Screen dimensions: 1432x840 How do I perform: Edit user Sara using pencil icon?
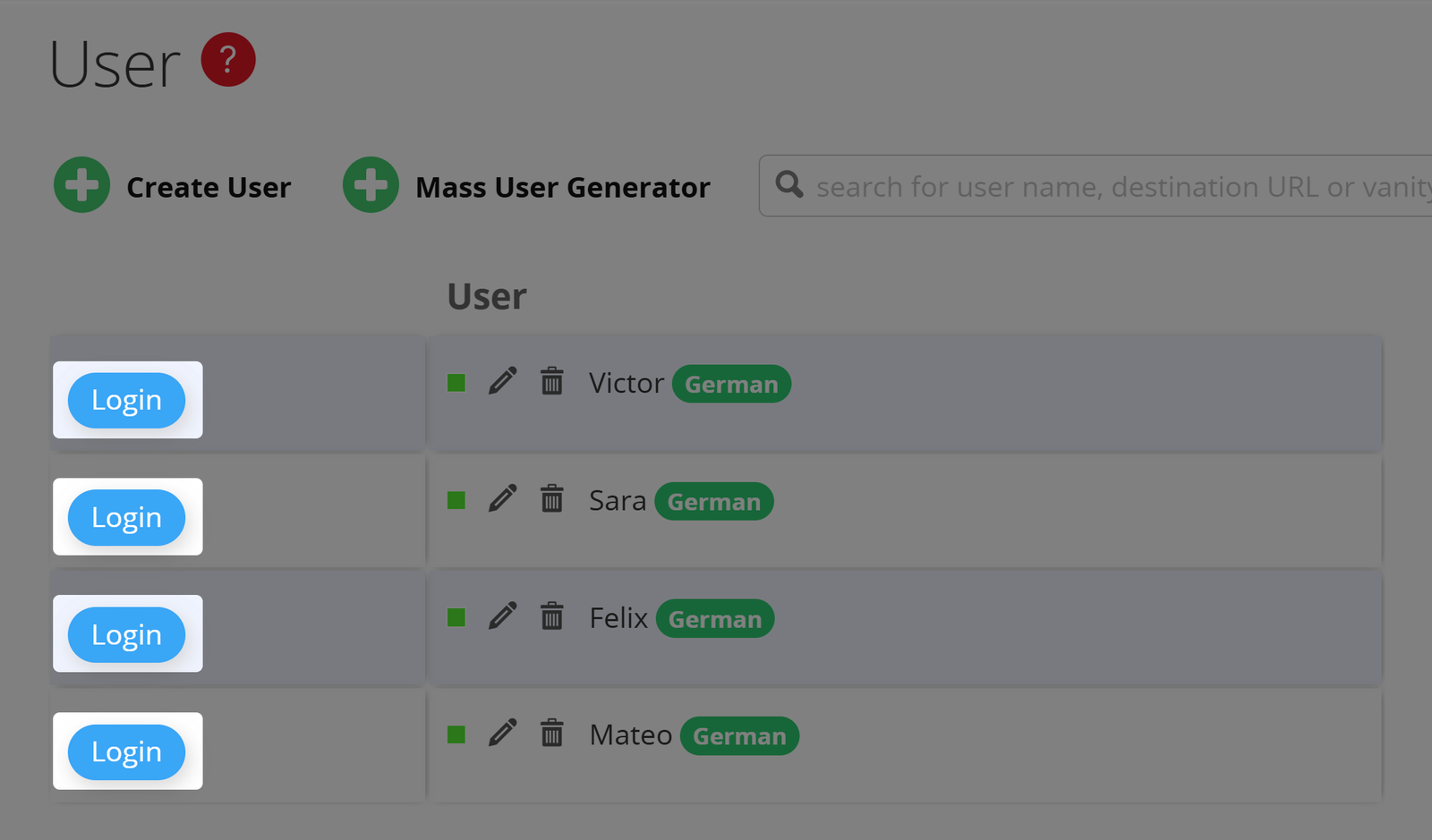[x=503, y=498]
